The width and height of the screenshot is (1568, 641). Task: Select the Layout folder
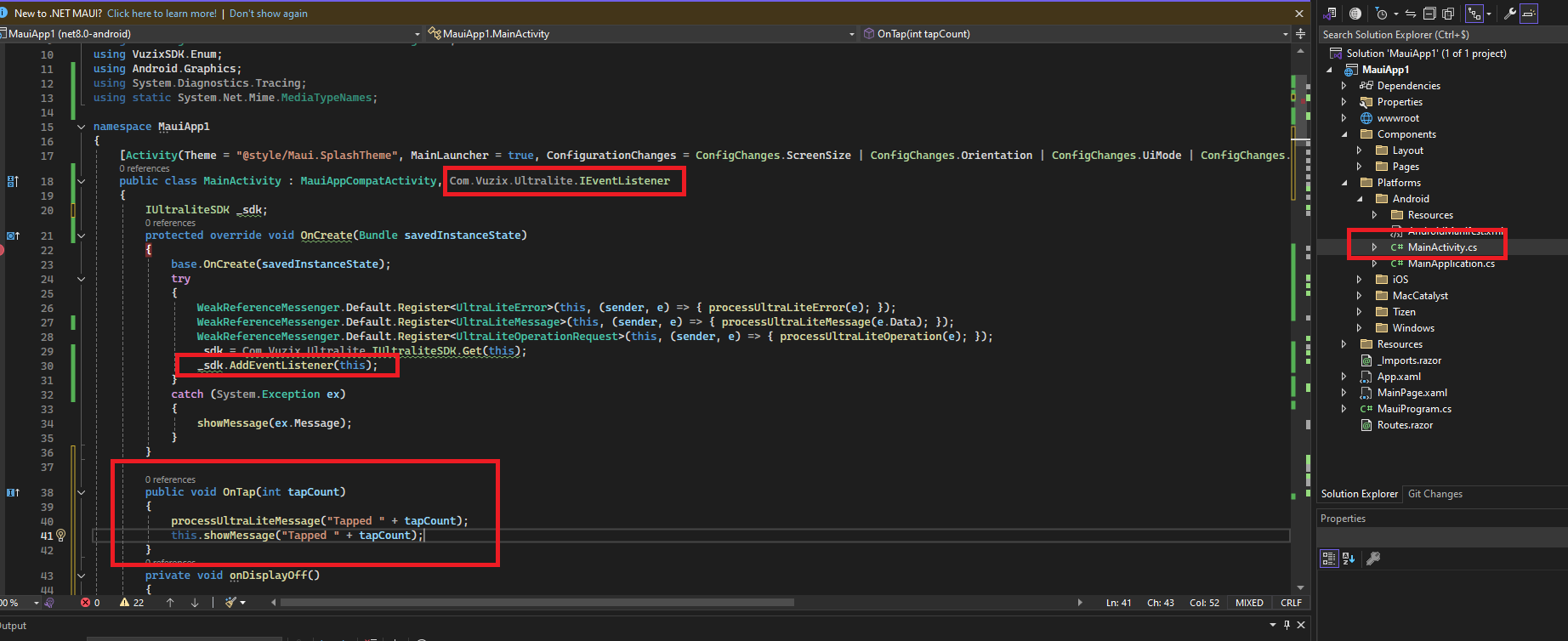pyautogui.click(x=1407, y=150)
